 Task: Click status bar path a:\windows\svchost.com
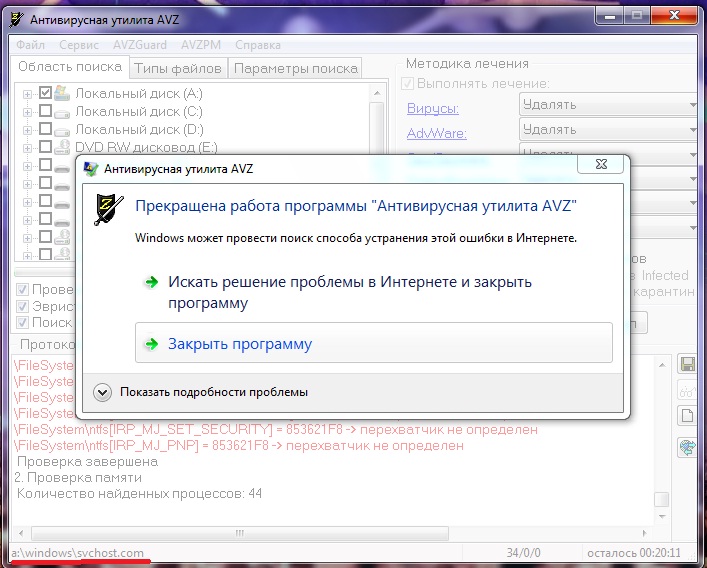[78, 553]
